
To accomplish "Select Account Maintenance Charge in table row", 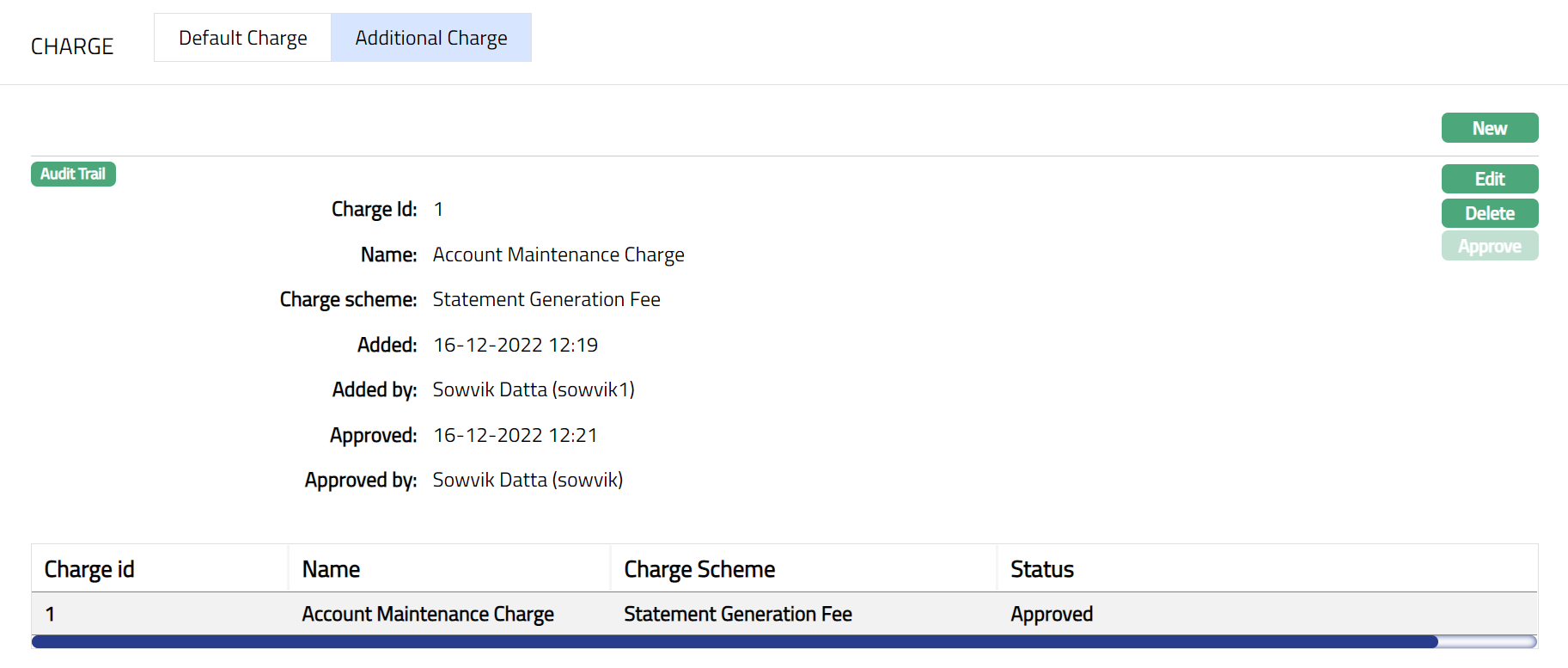I will coord(428,614).
